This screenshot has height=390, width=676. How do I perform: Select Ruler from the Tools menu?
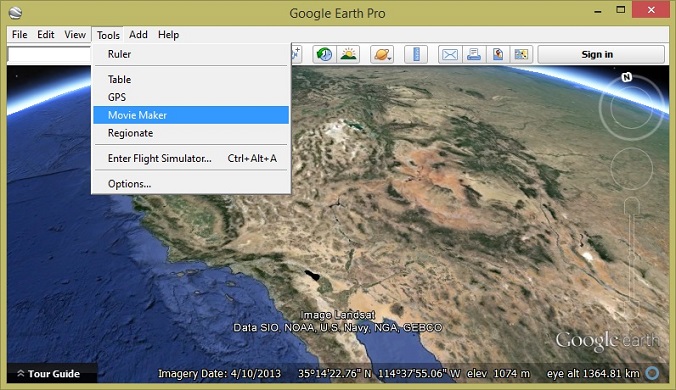pyautogui.click(x=191, y=54)
